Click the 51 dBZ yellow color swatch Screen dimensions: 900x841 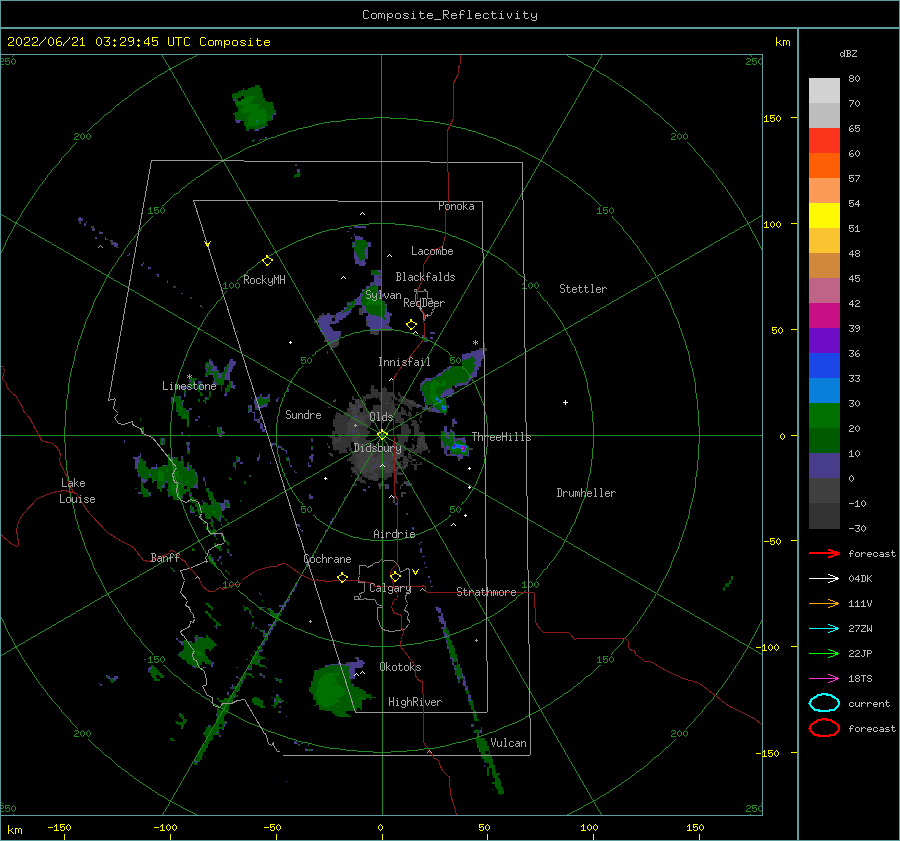[824, 215]
